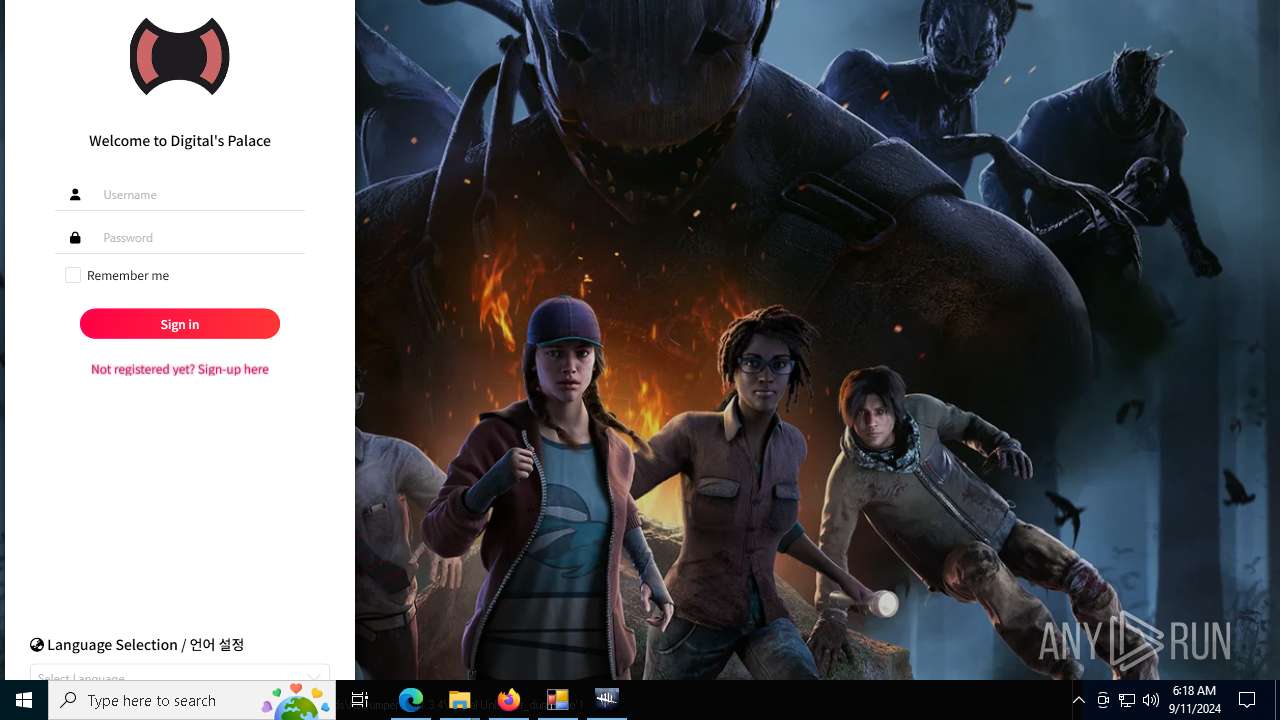The image size is (1280, 720).
Task: Open File Explorer from the taskbar
Action: click(x=460, y=700)
